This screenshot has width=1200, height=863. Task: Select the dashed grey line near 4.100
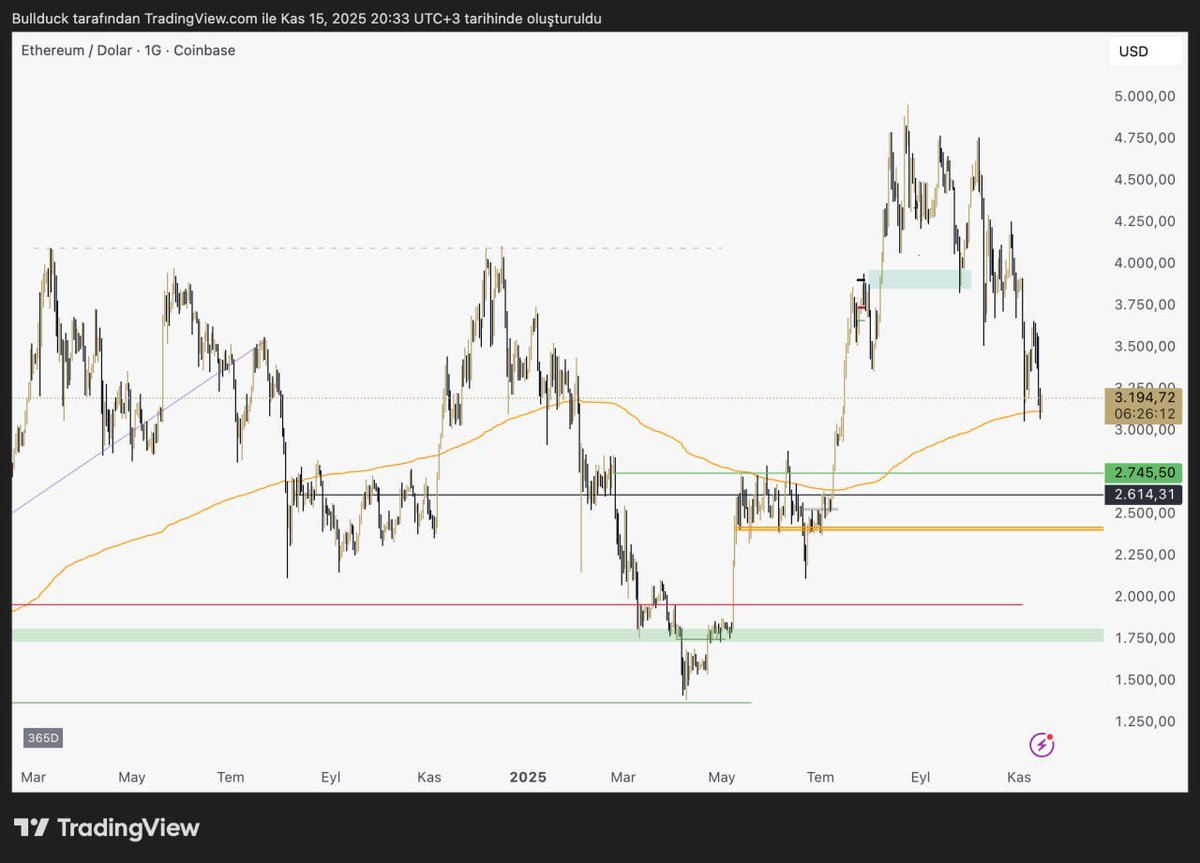point(376,247)
